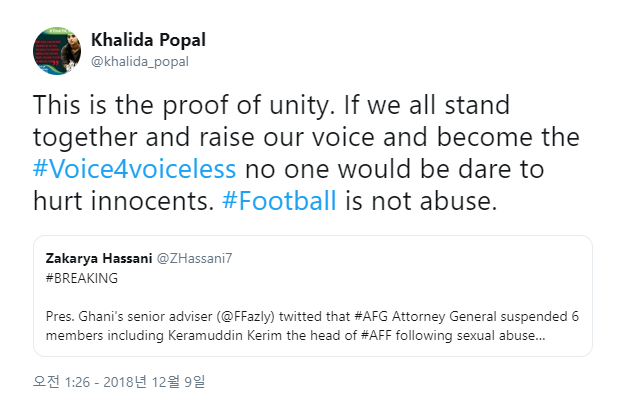Click the #AFF hashtag

376,335
